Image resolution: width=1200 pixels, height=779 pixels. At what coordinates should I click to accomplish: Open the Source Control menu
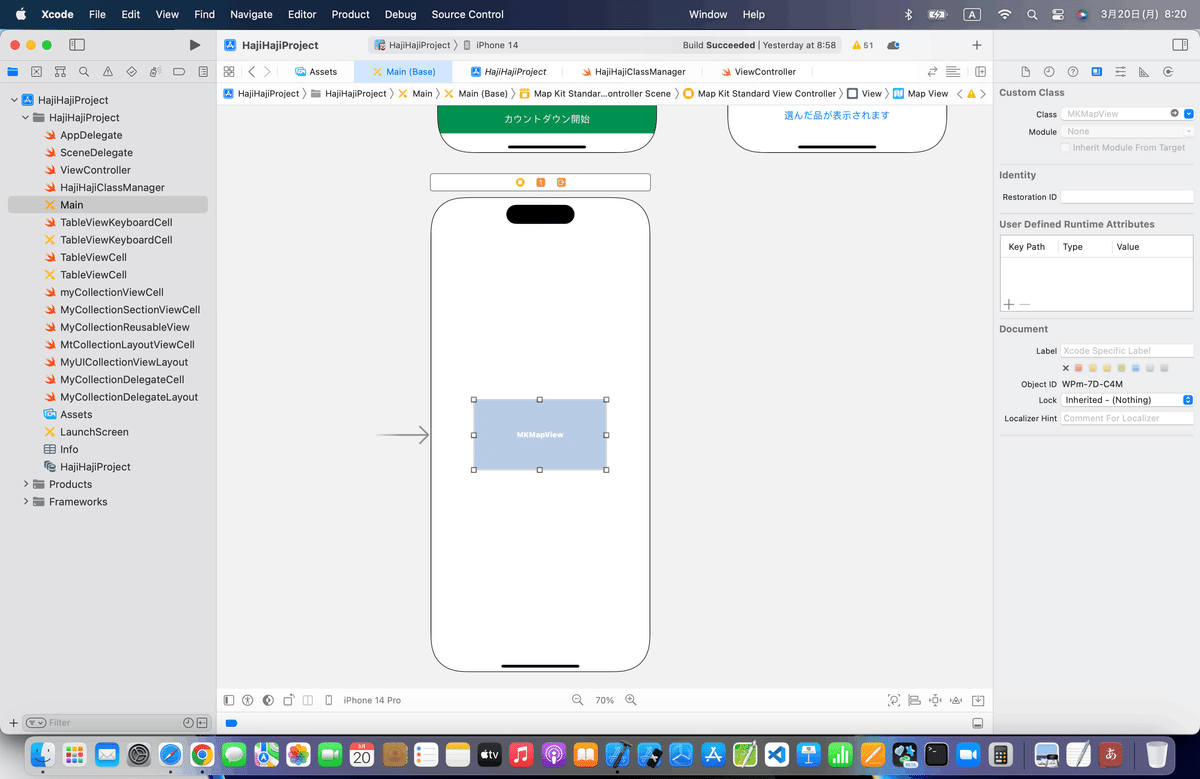pos(468,14)
